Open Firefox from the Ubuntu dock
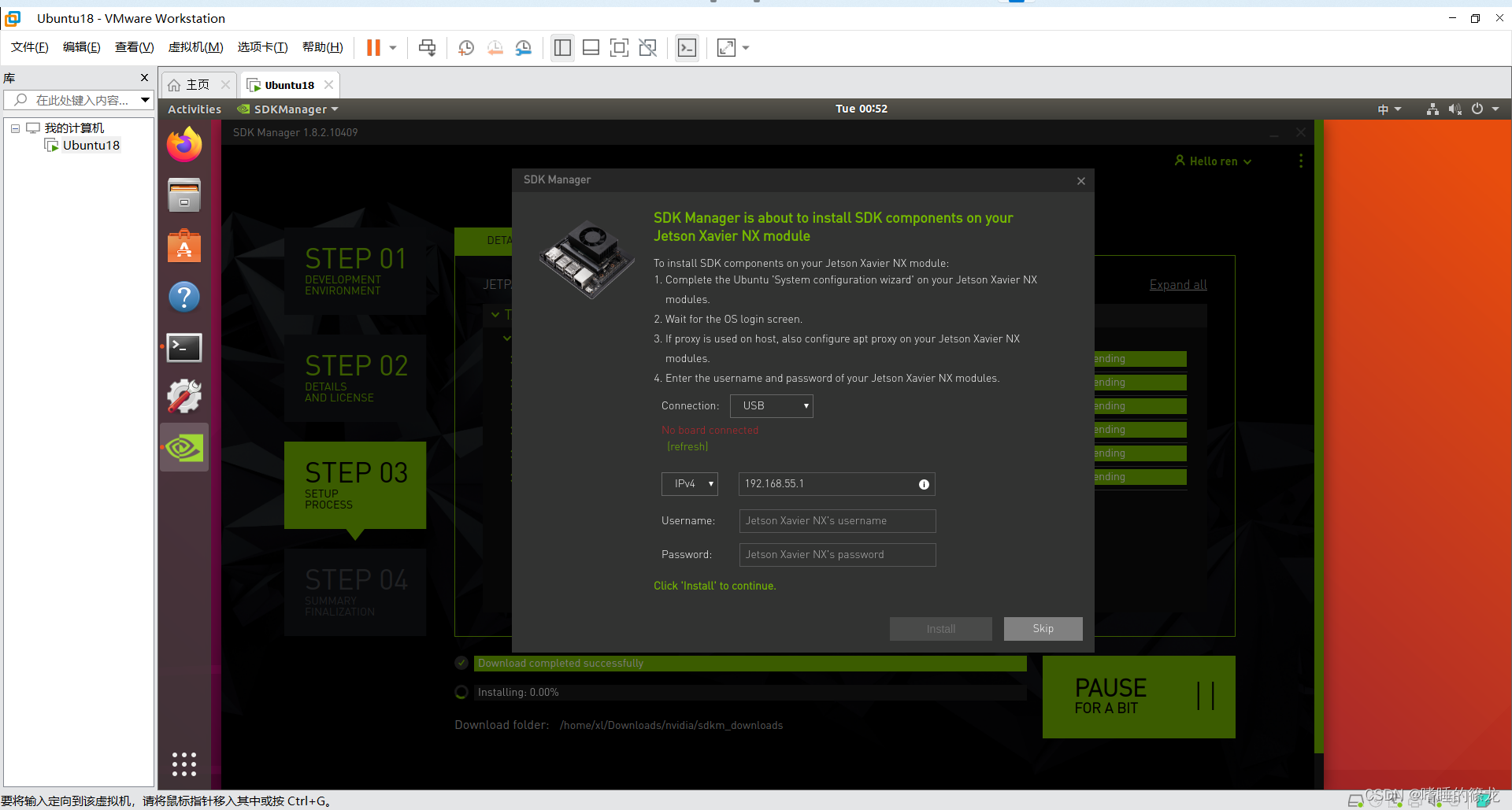Image resolution: width=1512 pixels, height=810 pixels. 184,144
